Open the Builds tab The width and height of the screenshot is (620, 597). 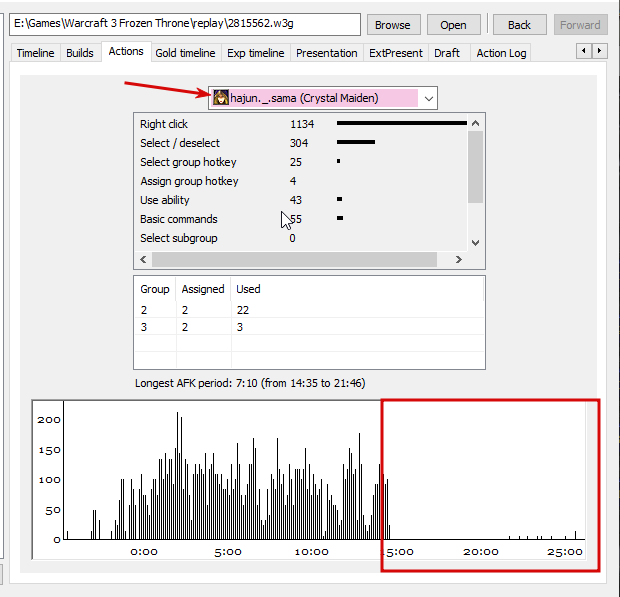[80, 53]
